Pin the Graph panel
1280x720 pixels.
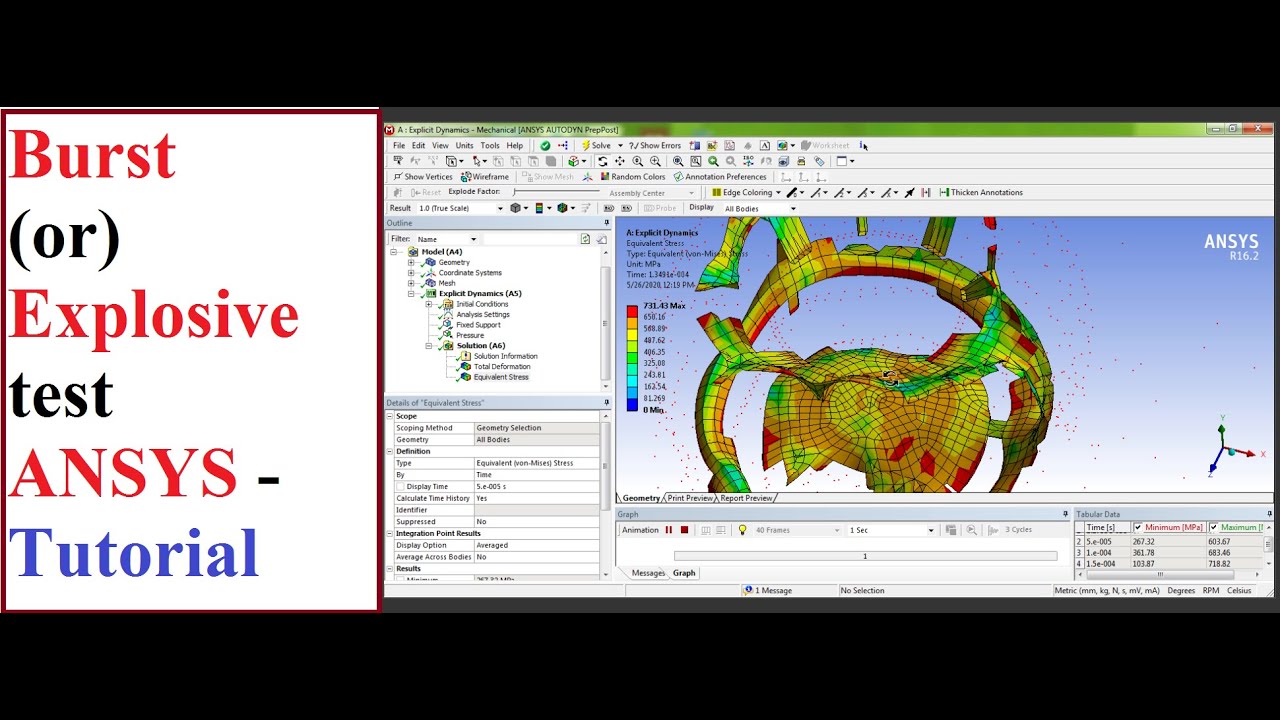1065,514
